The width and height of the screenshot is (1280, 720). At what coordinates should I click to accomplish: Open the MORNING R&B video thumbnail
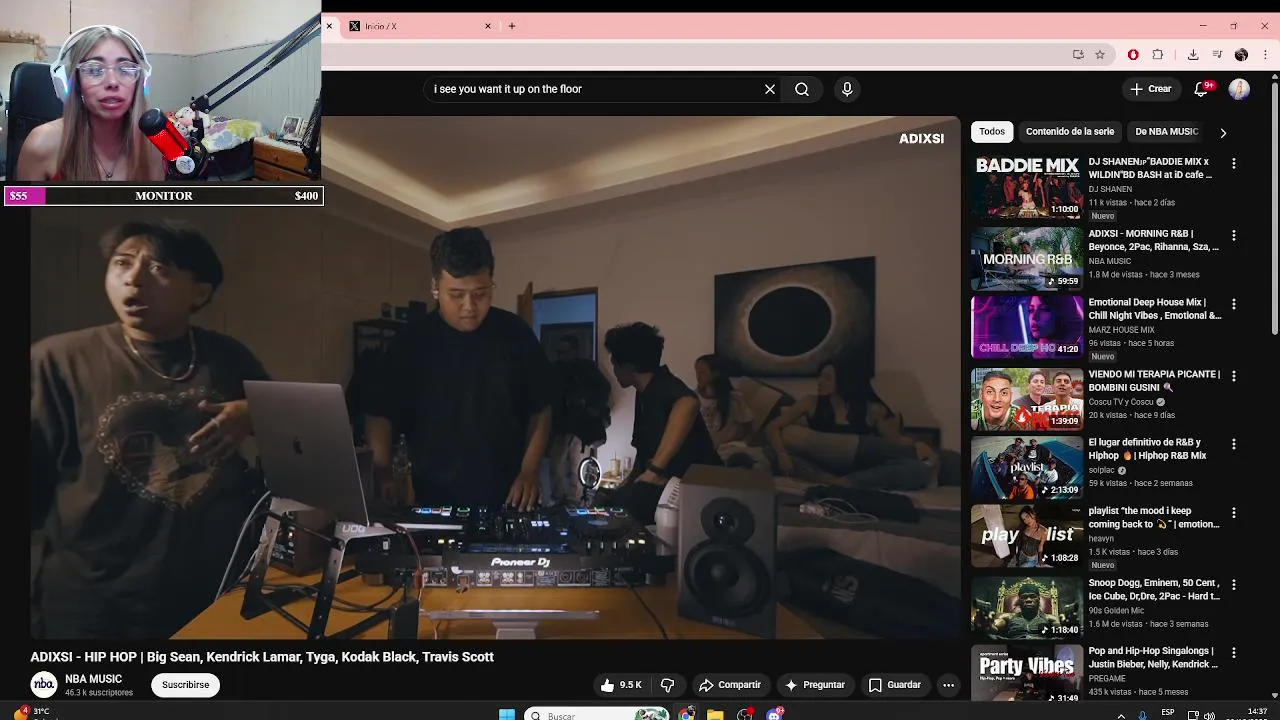1027,259
